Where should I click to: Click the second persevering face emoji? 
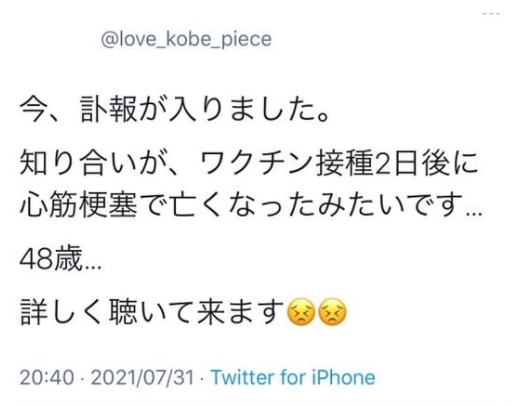click(x=333, y=312)
